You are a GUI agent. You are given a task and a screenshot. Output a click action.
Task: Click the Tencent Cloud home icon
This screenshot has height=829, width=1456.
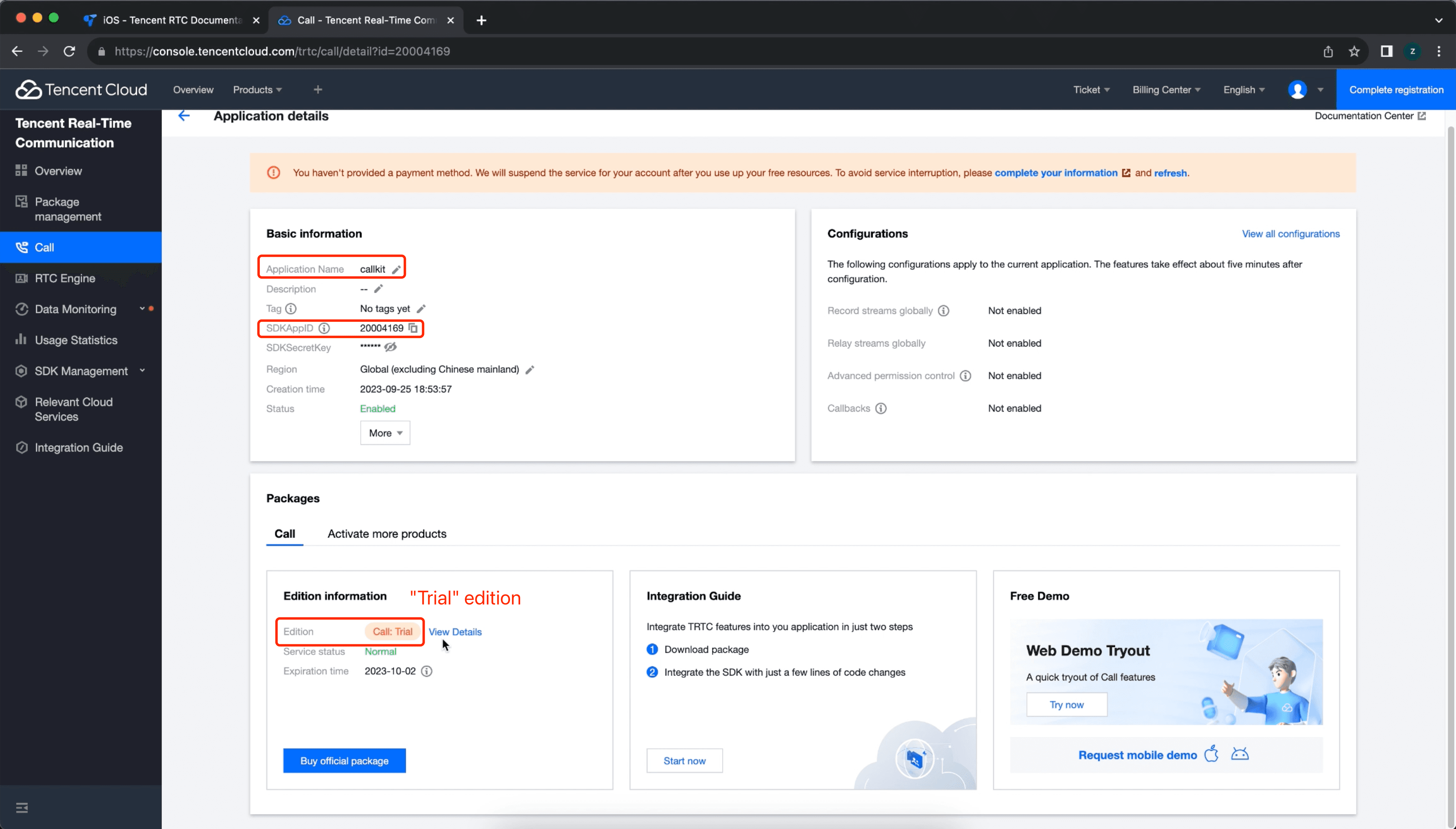[27, 89]
